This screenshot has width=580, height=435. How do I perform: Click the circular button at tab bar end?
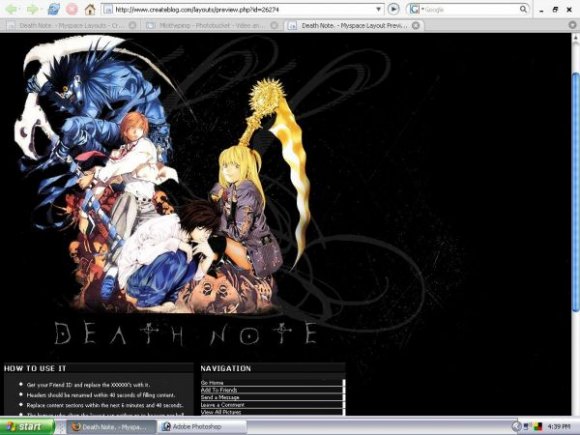point(572,25)
